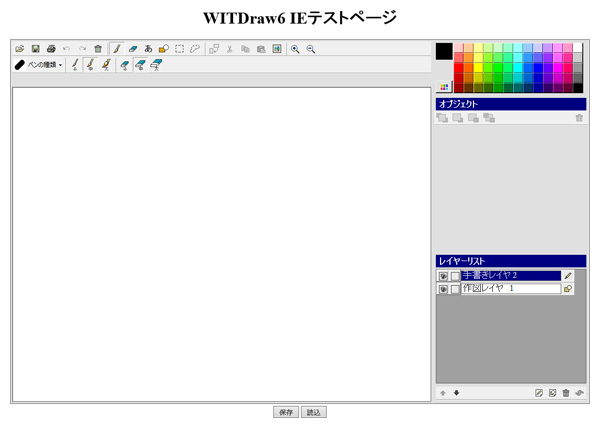This screenshot has height=428, width=600.
Task: Click the pencil icon on 手書きレイヤ 2
Action: click(x=568, y=276)
